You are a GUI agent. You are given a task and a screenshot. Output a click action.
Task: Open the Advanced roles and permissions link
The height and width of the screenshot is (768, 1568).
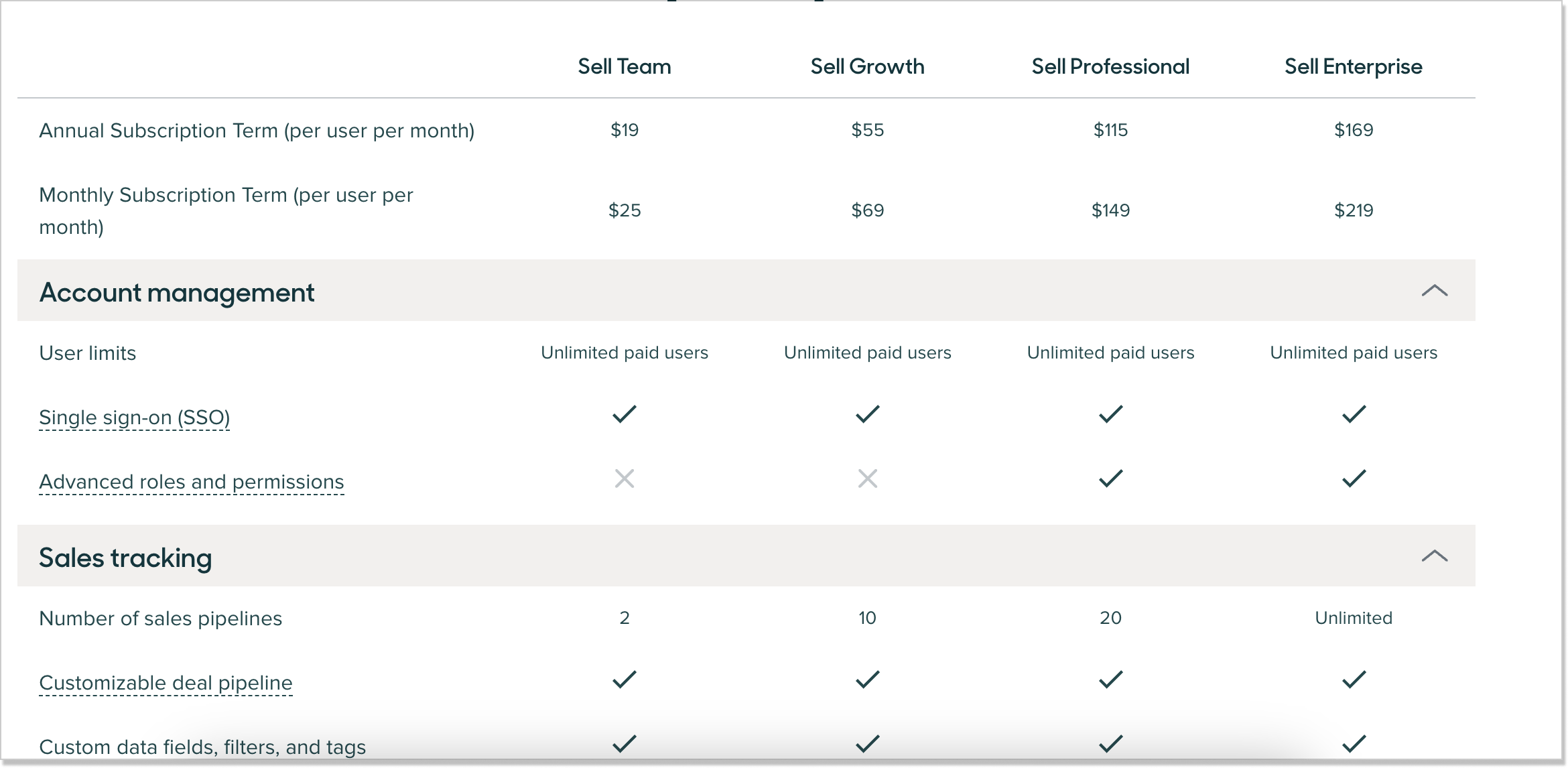191,482
